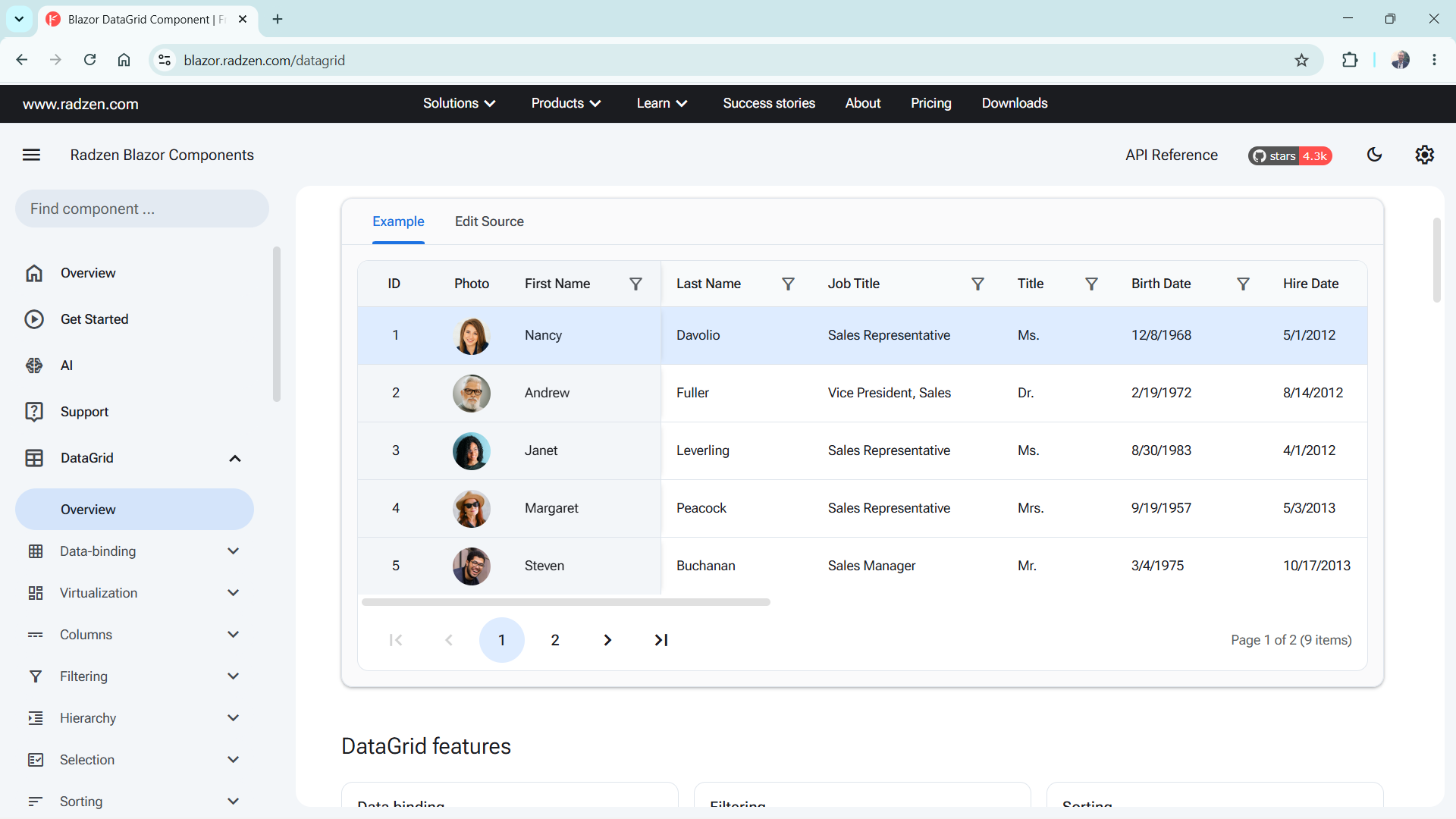Expand the Sorting section

pyautogui.click(x=234, y=802)
